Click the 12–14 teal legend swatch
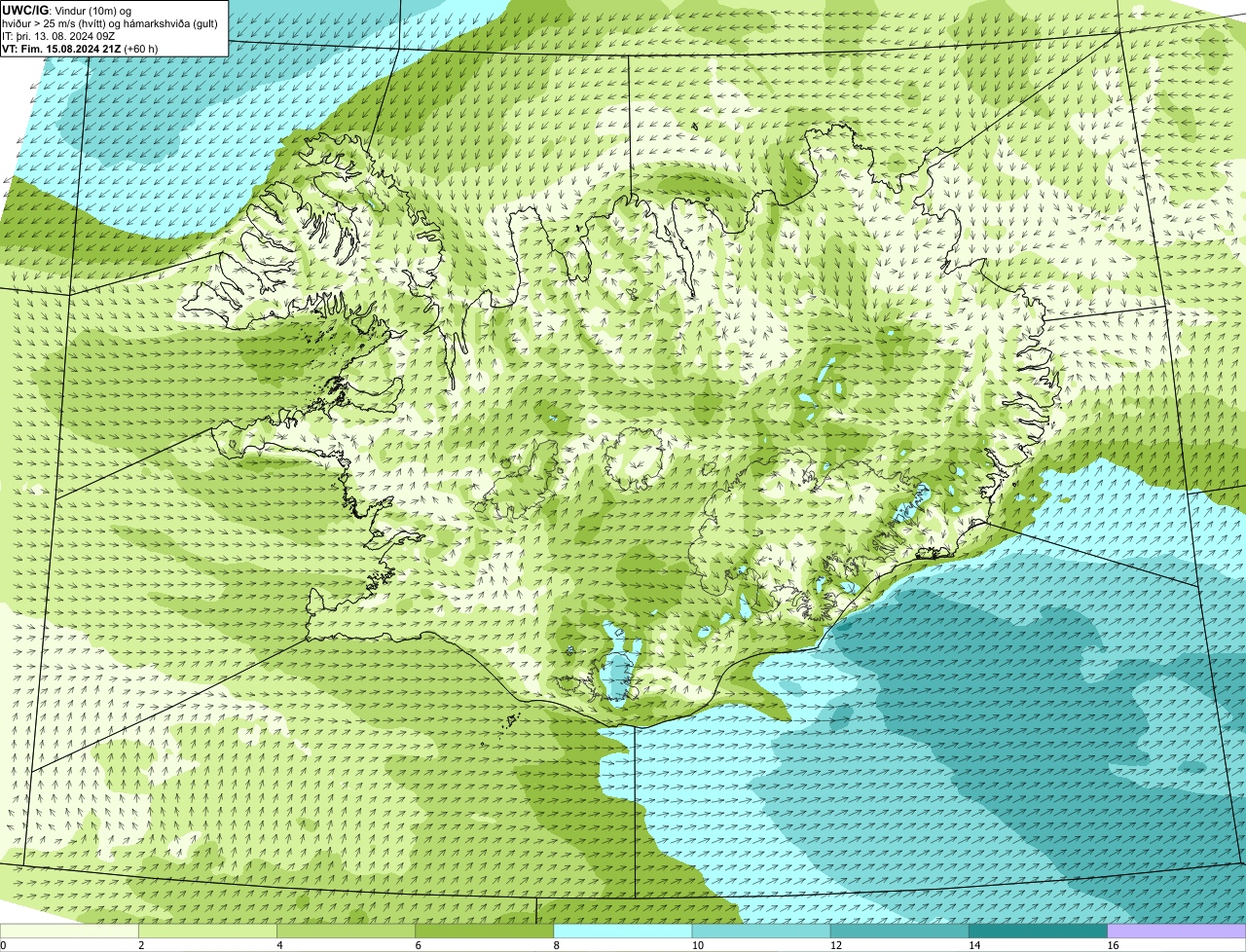The image size is (1246, 952). [x=899, y=932]
